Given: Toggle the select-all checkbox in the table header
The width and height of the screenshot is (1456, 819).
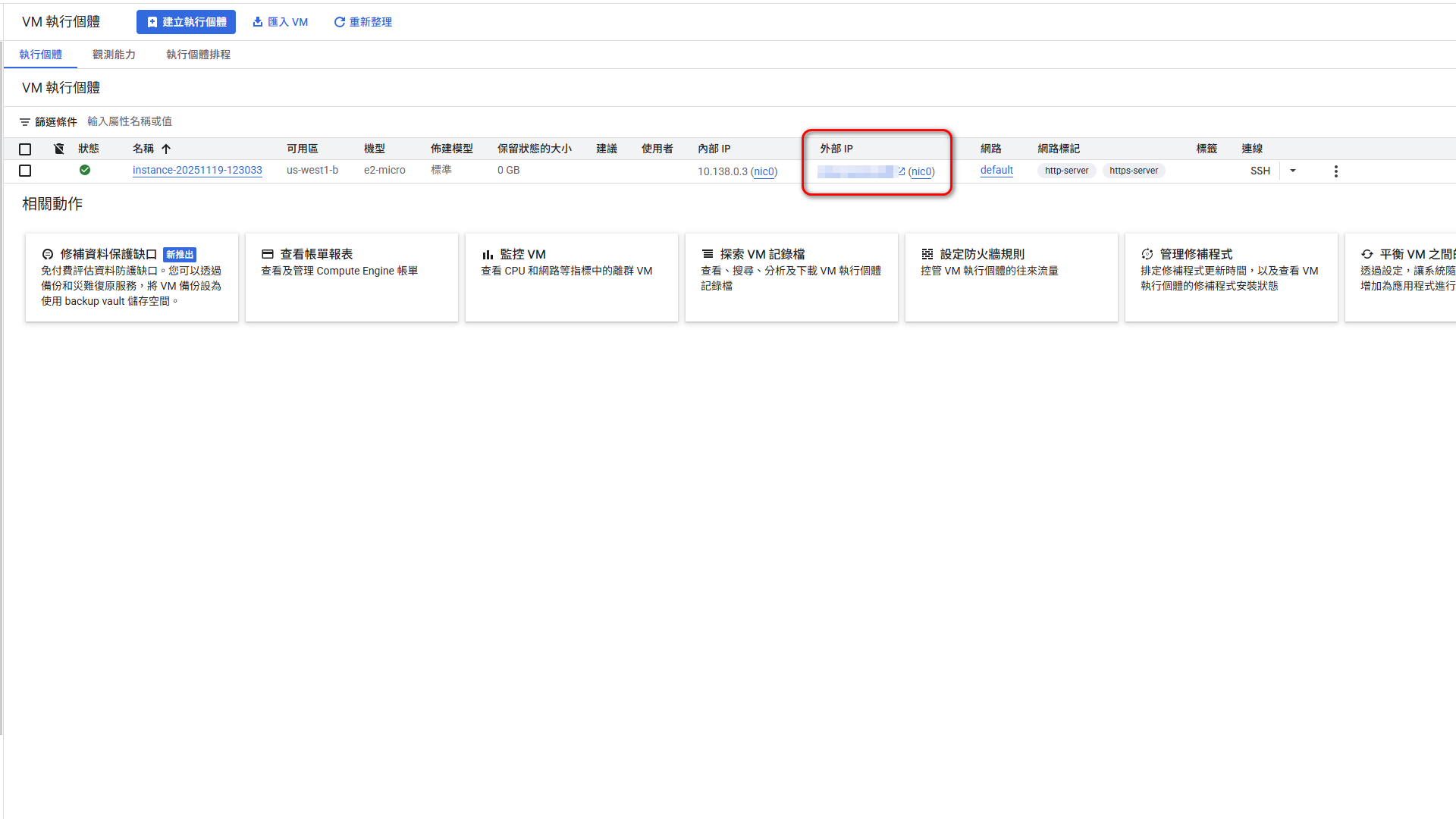Looking at the screenshot, I should coord(25,149).
